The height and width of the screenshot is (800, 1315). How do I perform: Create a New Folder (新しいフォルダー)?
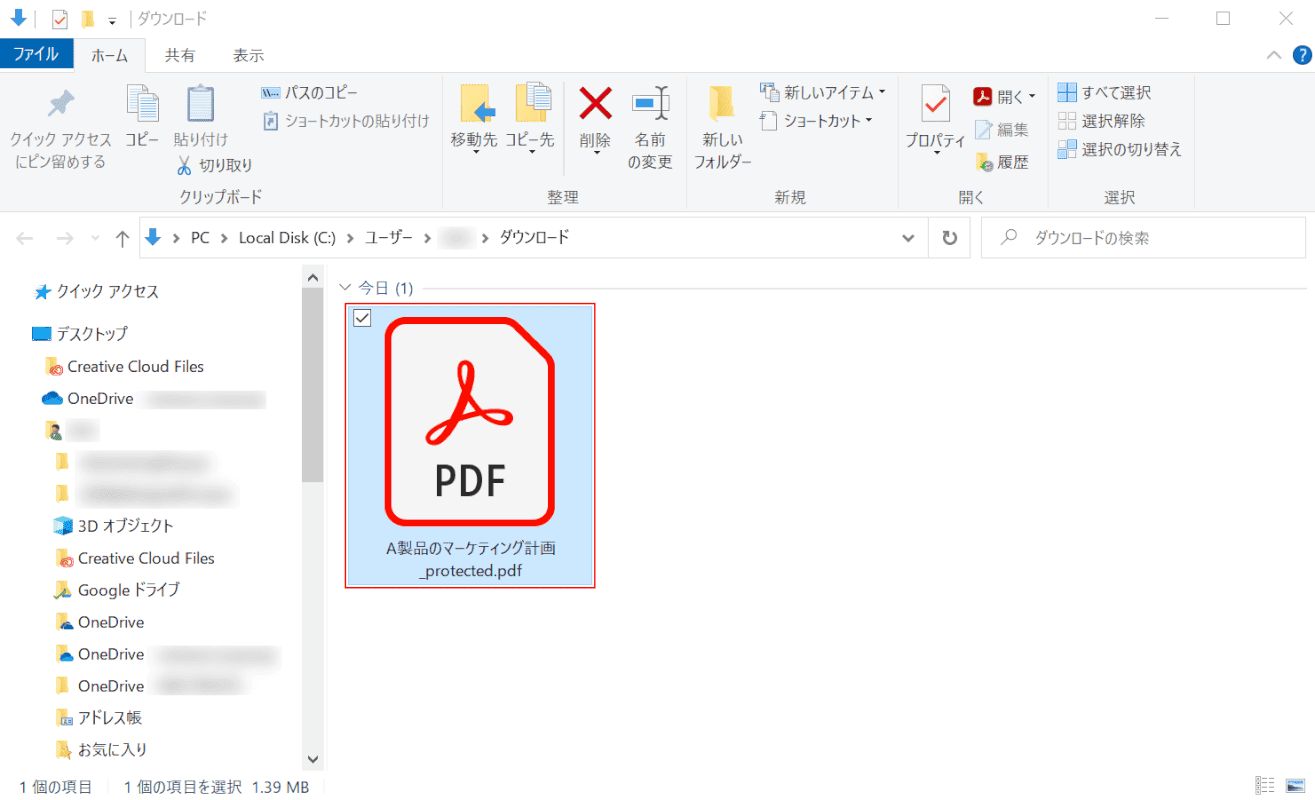coord(722,127)
